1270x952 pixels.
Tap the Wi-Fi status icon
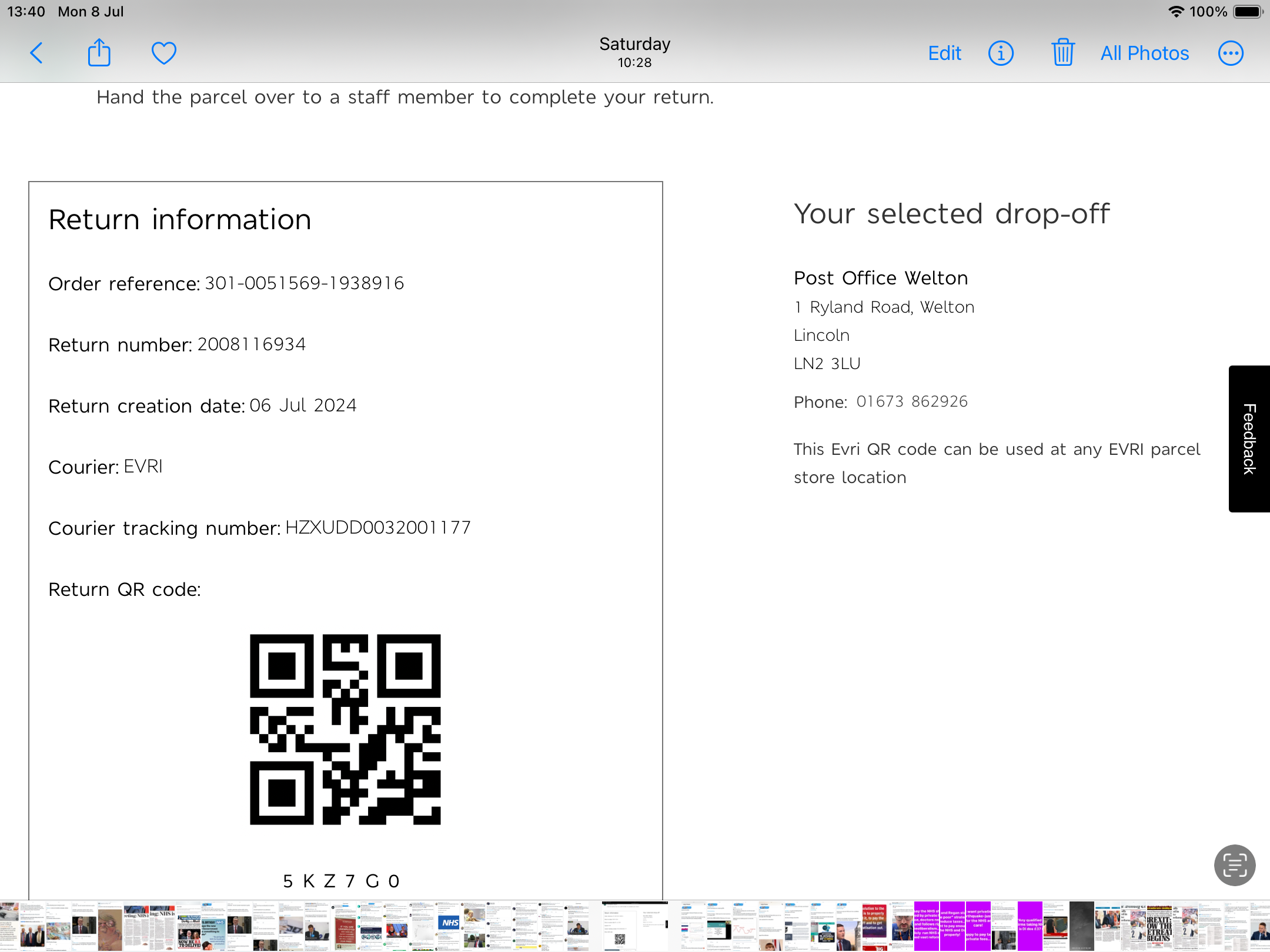tap(1175, 12)
